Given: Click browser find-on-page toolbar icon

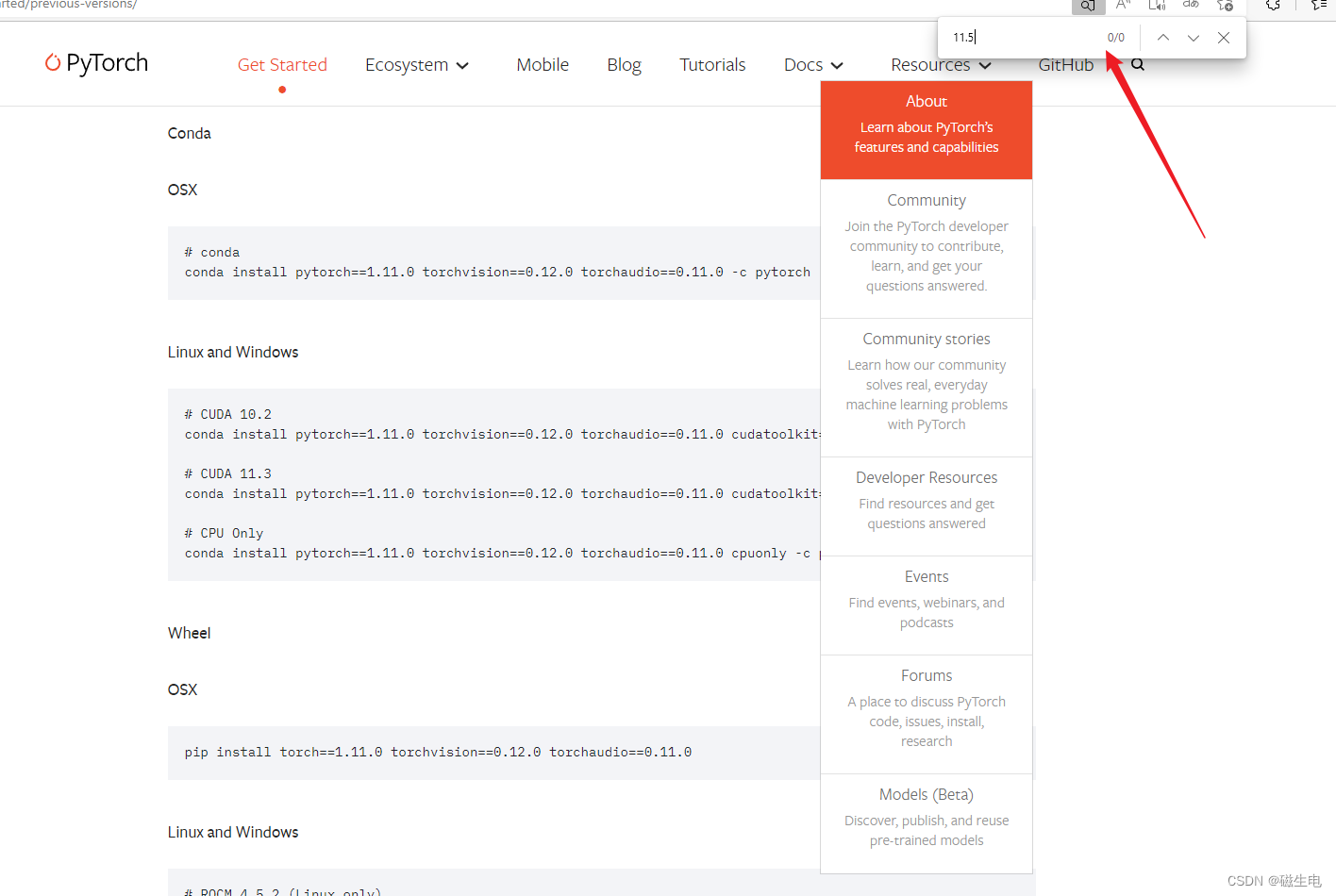Looking at the screenshot, I should pyautogui.click(x=1088, y=6).
